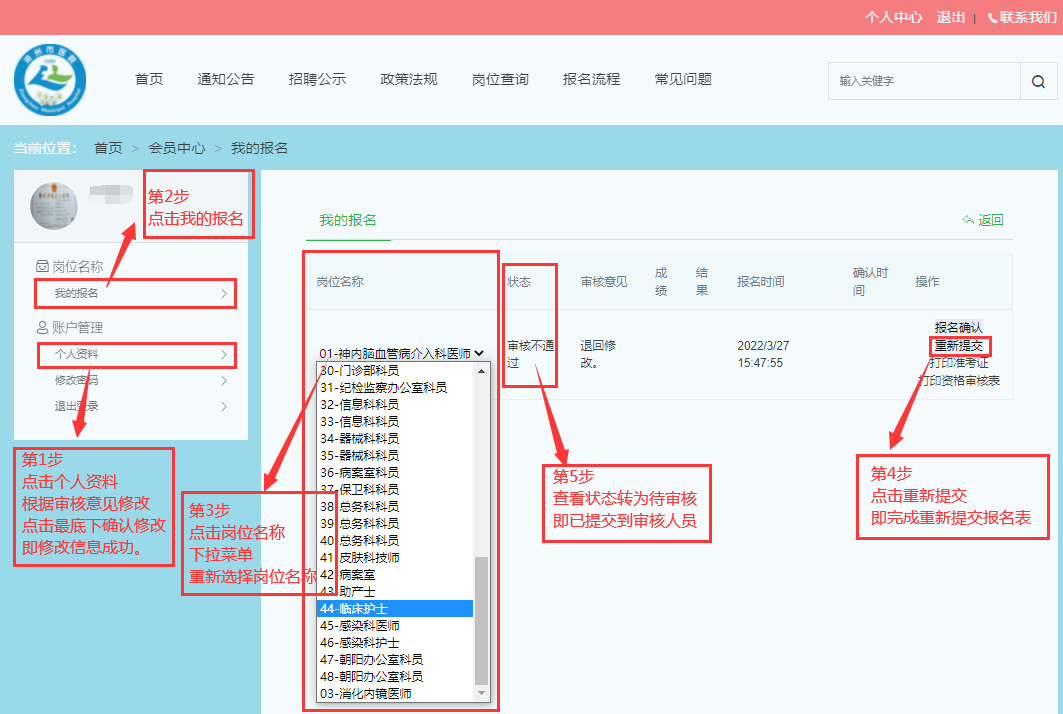Click 打印准考证
Viewport: 1063px width, 714px height.
coord(959,363)
